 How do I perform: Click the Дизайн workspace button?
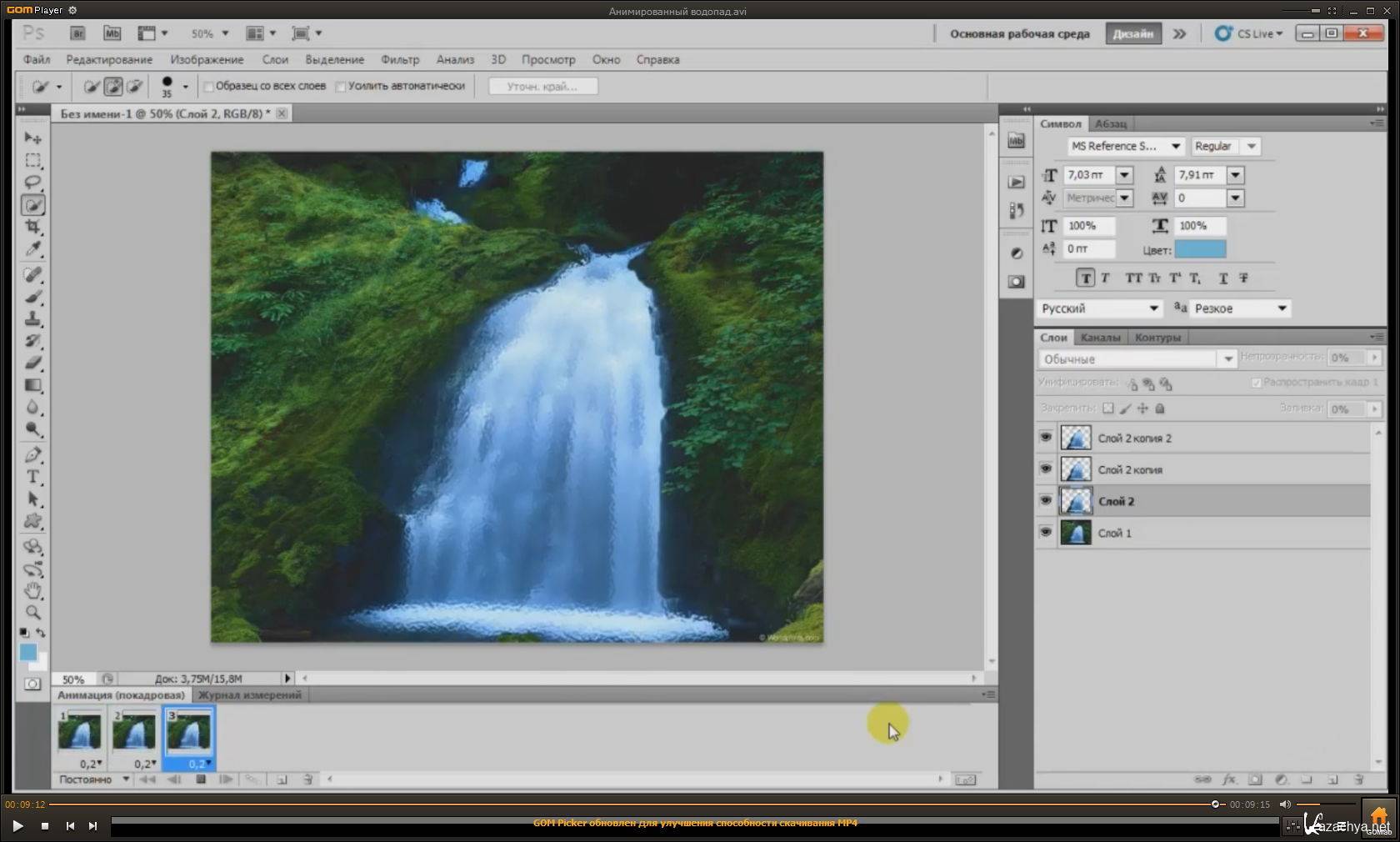pyautogui.click(x=1132, y=34)
